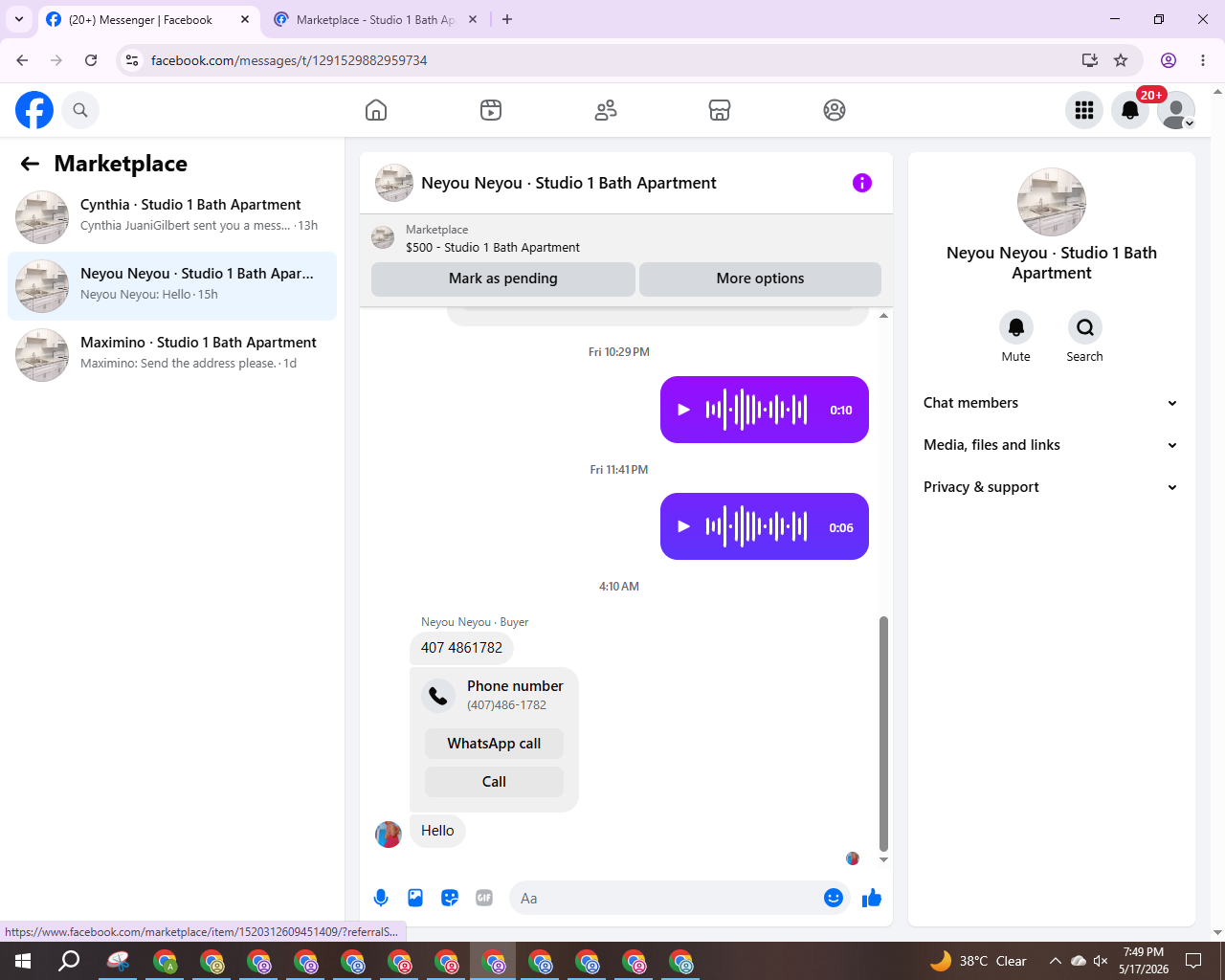Click the phone handset icon in the Phone number card
Viewport: 1225px width, 980px height.
point(438,696)
